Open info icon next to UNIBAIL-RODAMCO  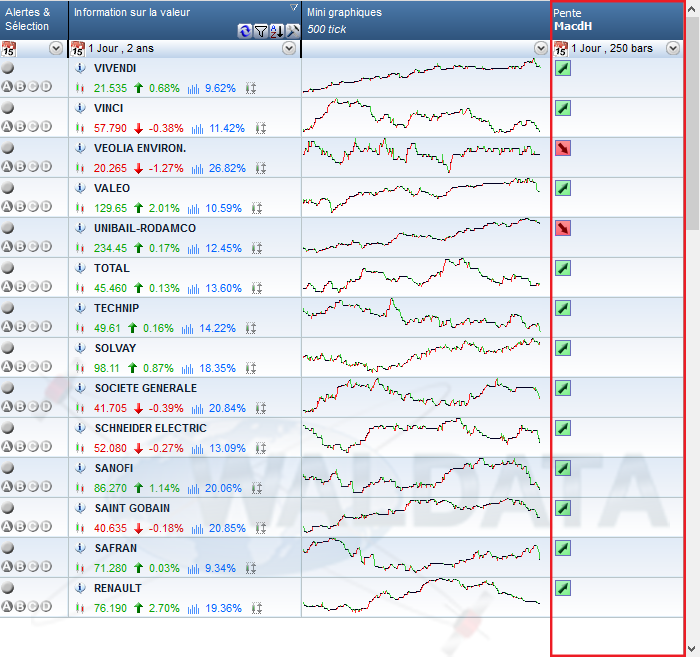click(80, 228)
